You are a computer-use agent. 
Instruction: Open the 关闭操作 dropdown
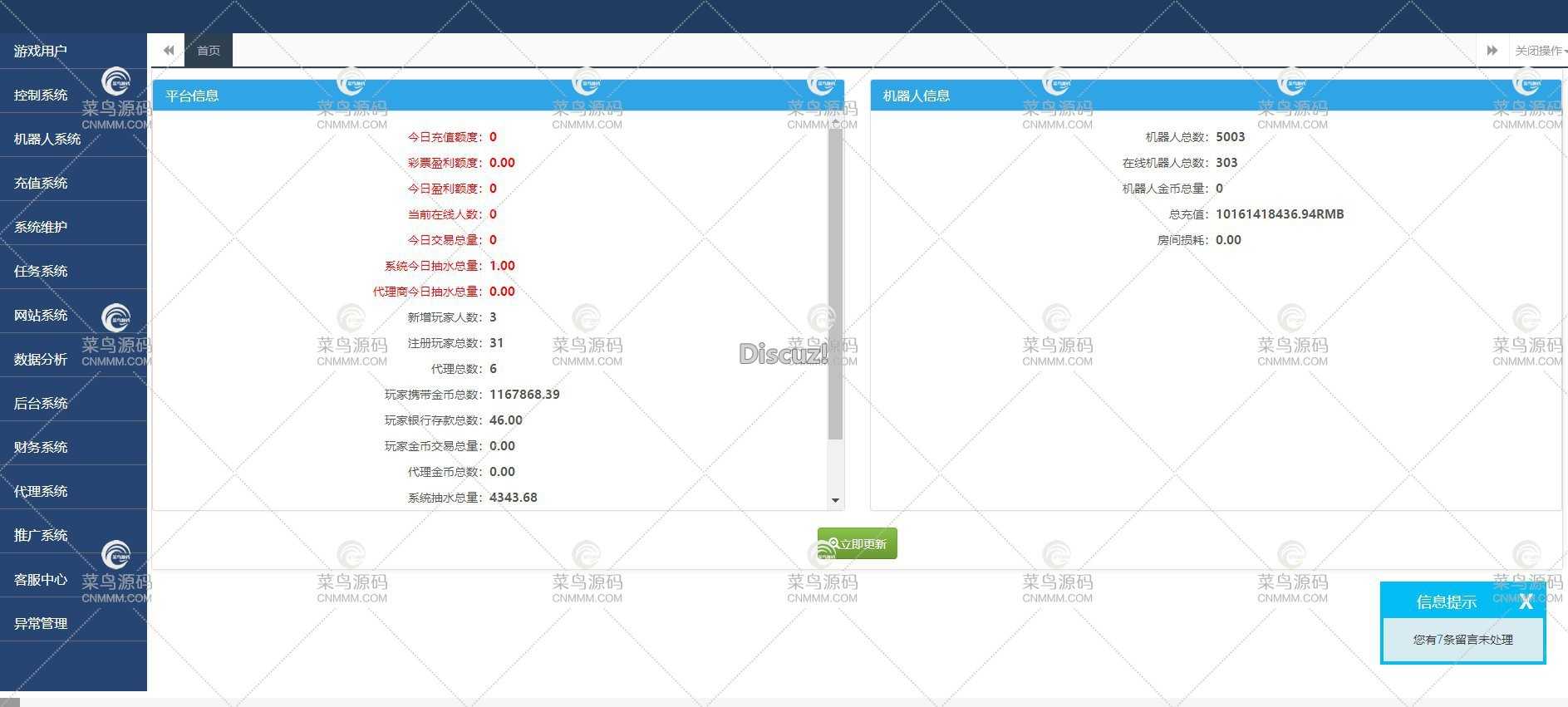tap(1540, 51)
